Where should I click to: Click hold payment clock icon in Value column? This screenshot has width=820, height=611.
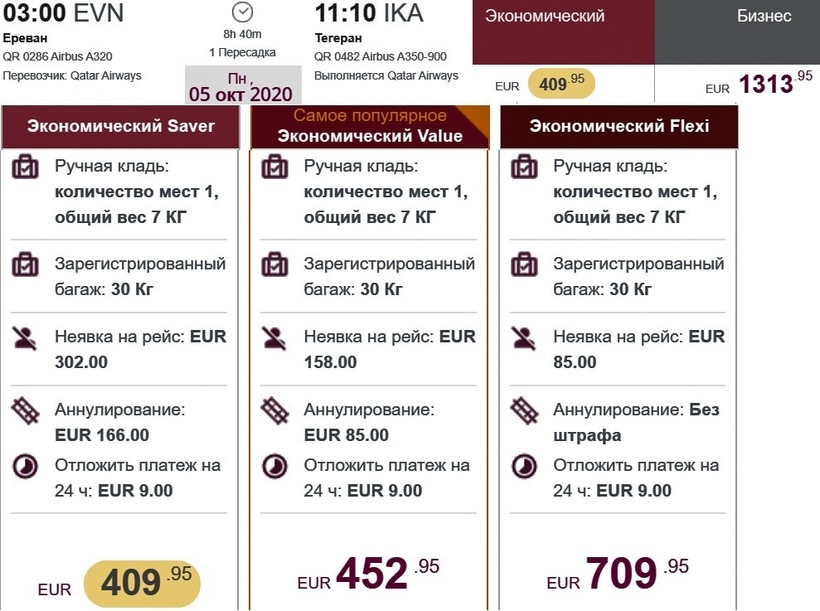pyautogui.click(x=274, y=466)
